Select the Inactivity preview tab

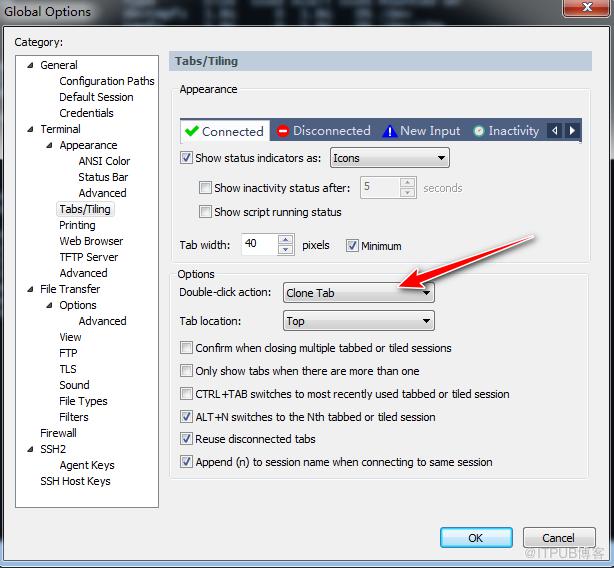tap(506, 131)
